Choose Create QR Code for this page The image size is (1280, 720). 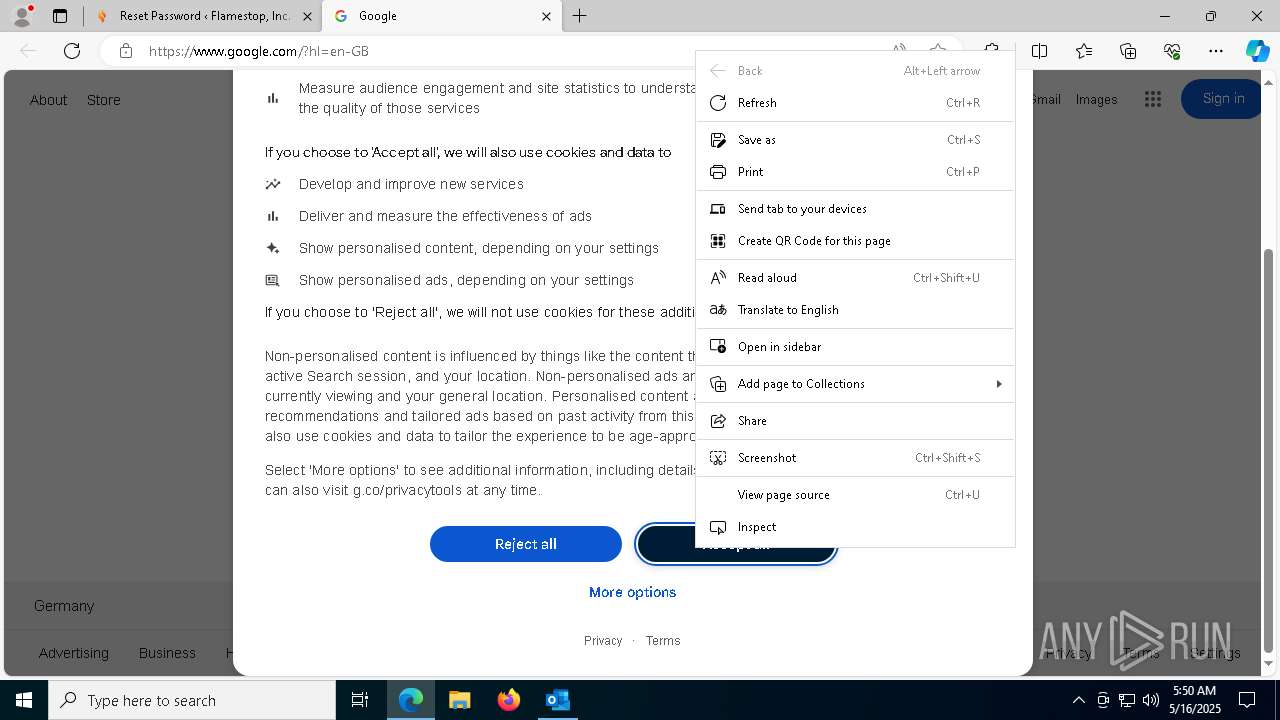tap(855, 241)
